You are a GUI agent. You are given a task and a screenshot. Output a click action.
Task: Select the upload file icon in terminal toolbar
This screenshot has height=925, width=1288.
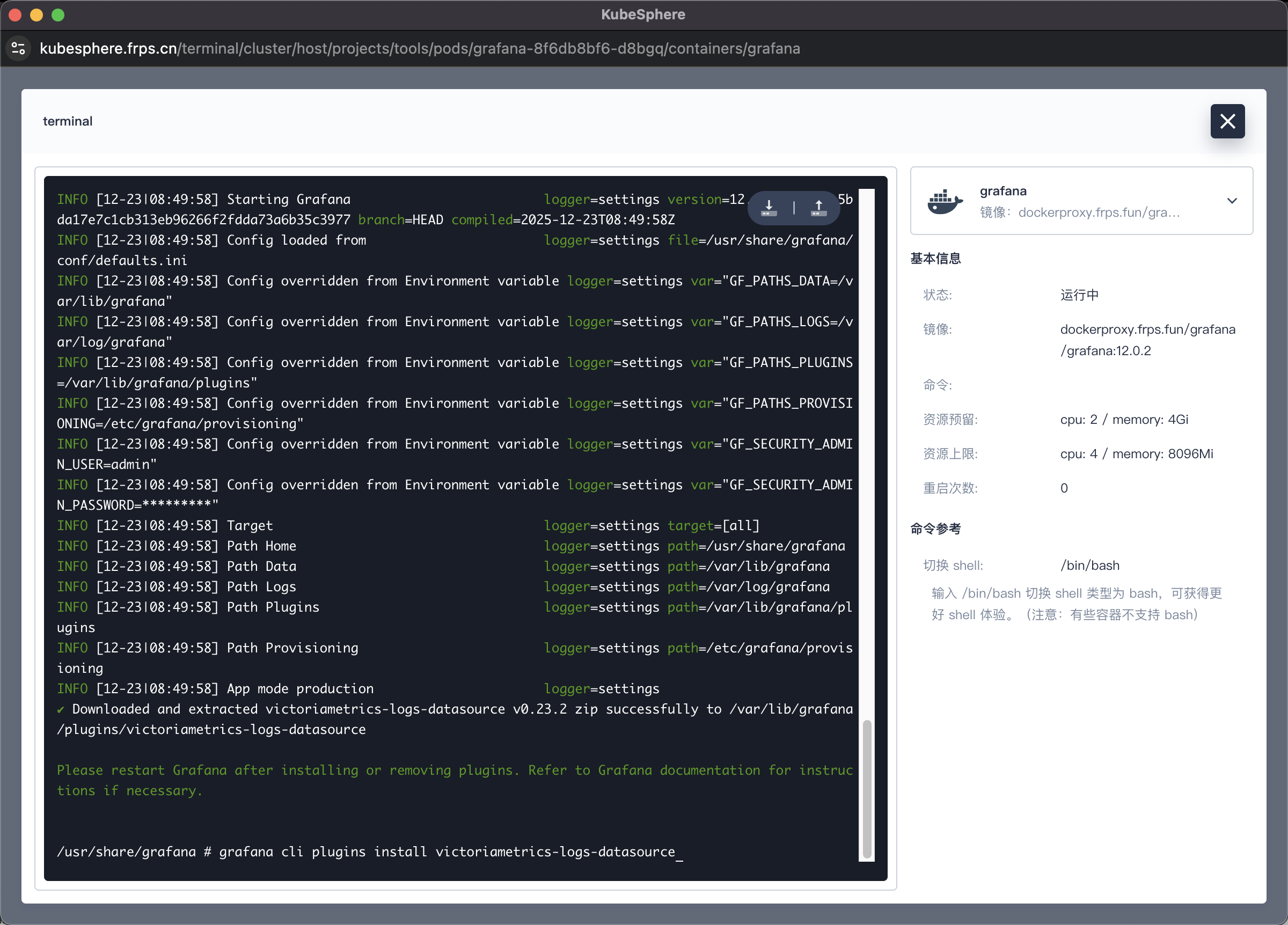tap(818, 208)
